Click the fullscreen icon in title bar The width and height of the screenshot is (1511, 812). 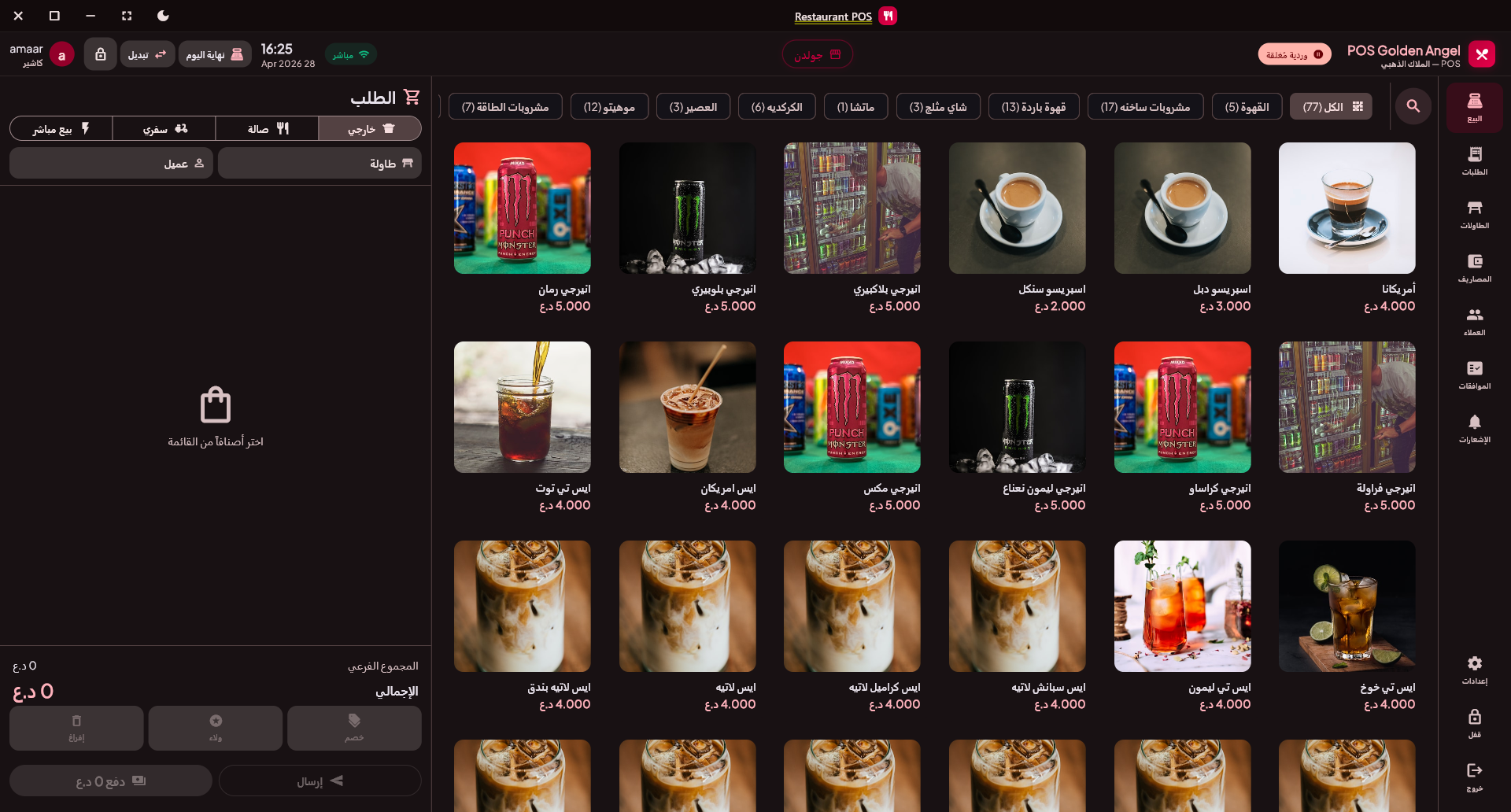coord(127,16)
